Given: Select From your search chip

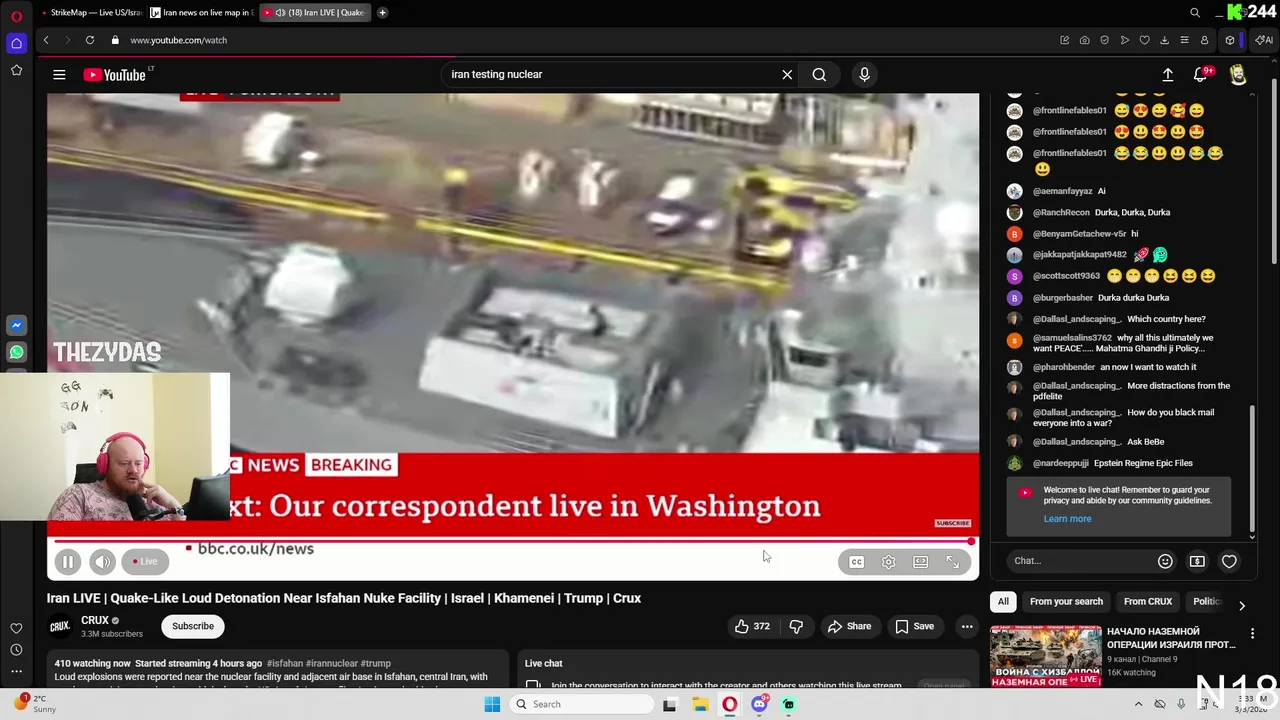Looking at the screenshot, I should point(1066,602).
